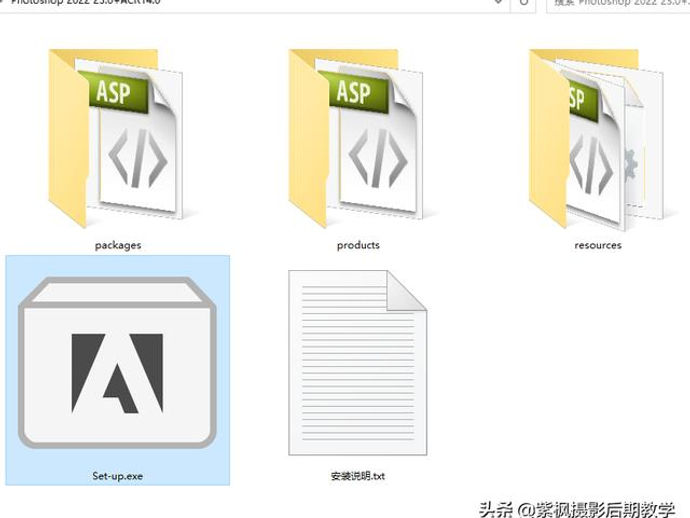Select the resources folder icon

click(x=597, y=138)
